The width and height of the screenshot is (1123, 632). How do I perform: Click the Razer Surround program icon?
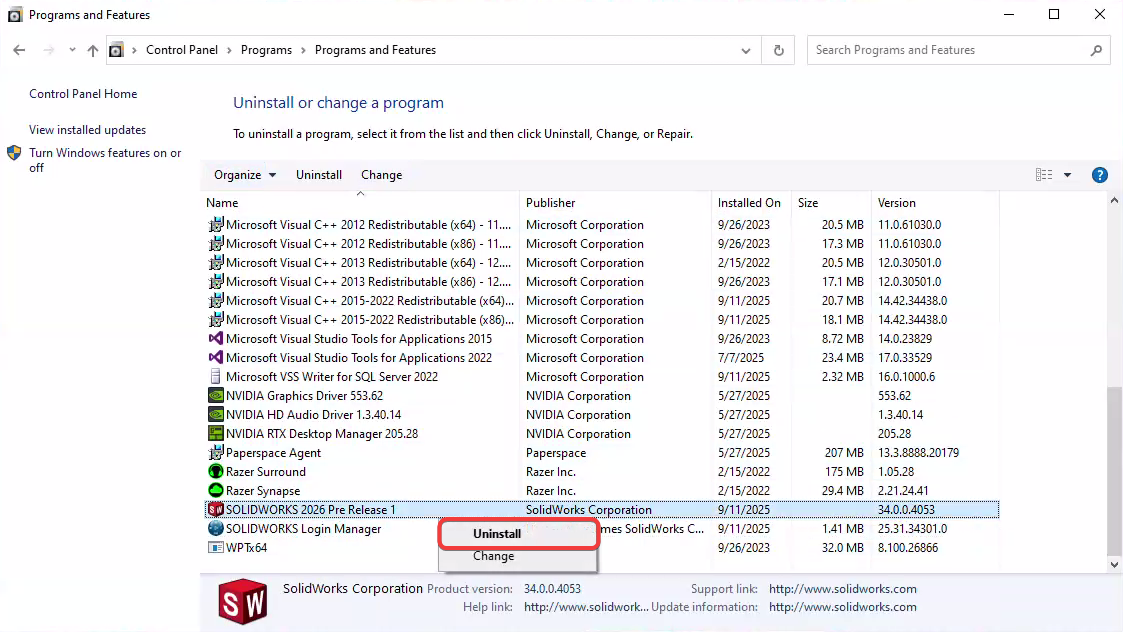215,471
